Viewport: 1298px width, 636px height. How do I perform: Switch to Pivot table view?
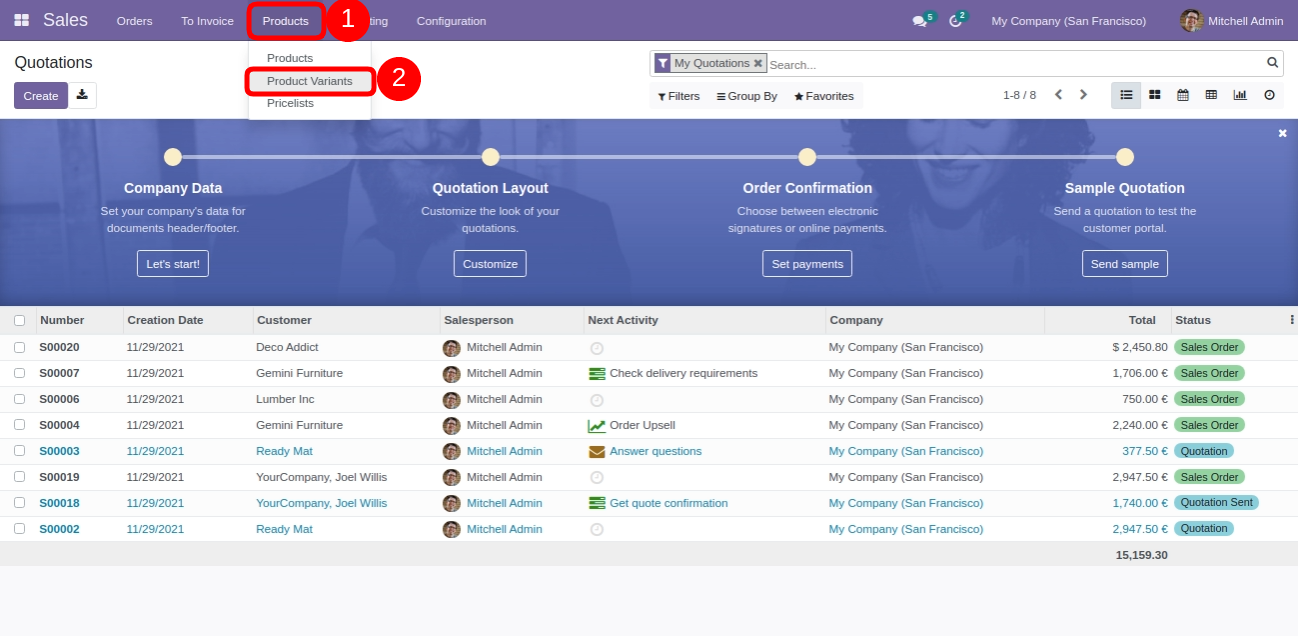pyautogui.click(x=1211, y=95)
